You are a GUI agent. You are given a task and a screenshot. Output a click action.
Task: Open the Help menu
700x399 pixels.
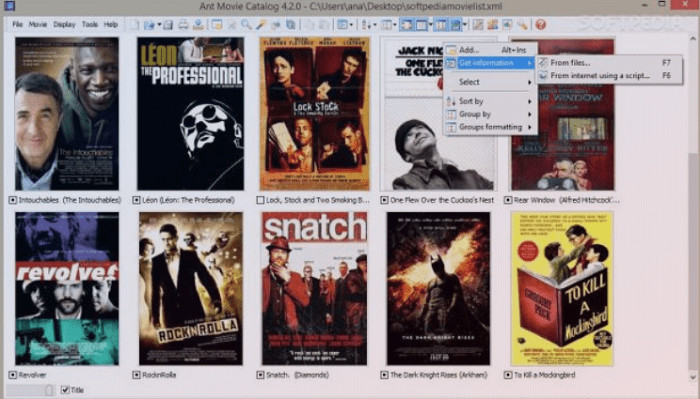click(111, 25)
